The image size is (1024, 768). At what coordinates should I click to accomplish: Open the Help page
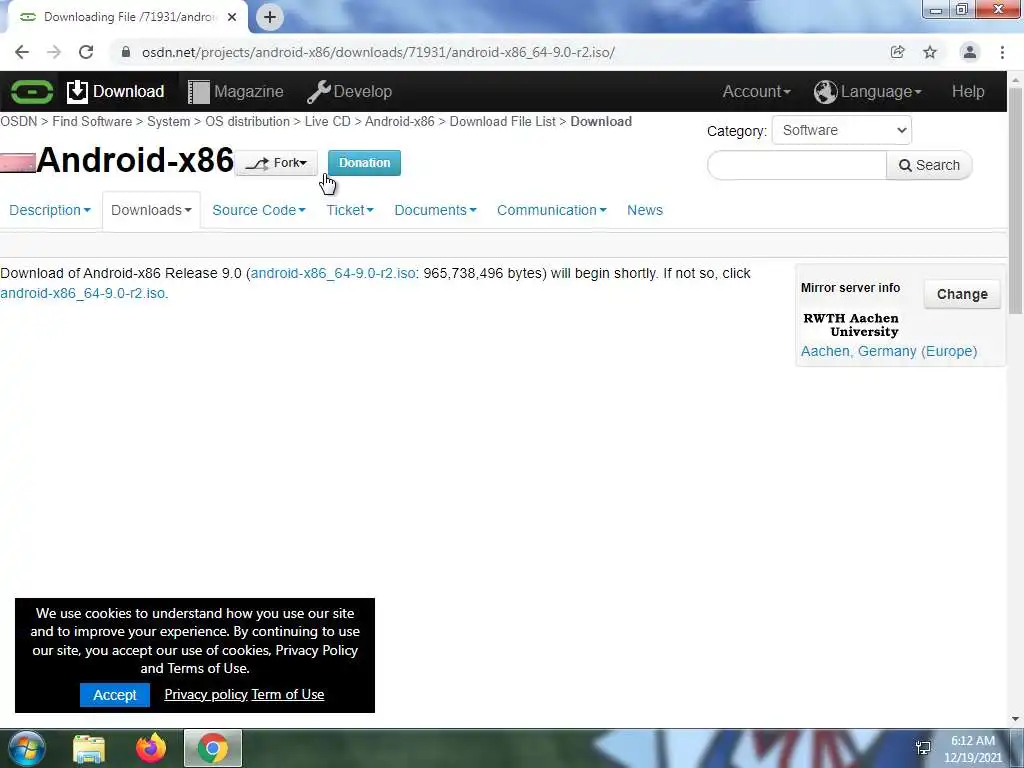[x=968, y=91]
